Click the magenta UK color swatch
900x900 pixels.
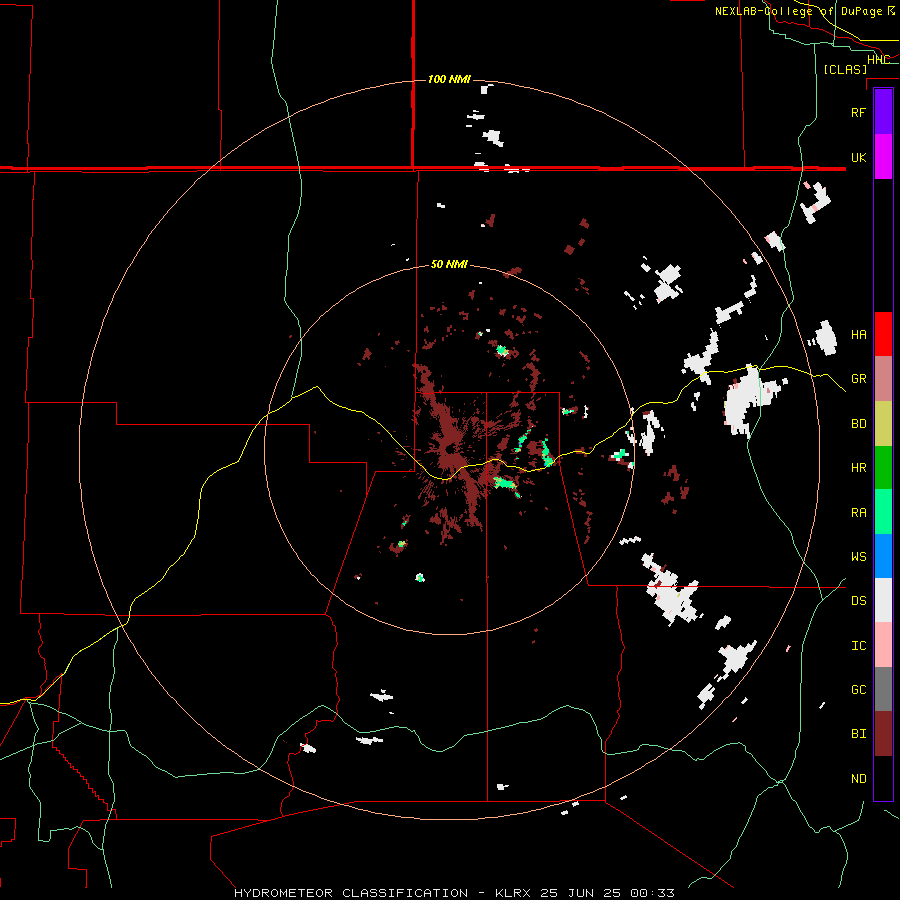tap(883, 157)
